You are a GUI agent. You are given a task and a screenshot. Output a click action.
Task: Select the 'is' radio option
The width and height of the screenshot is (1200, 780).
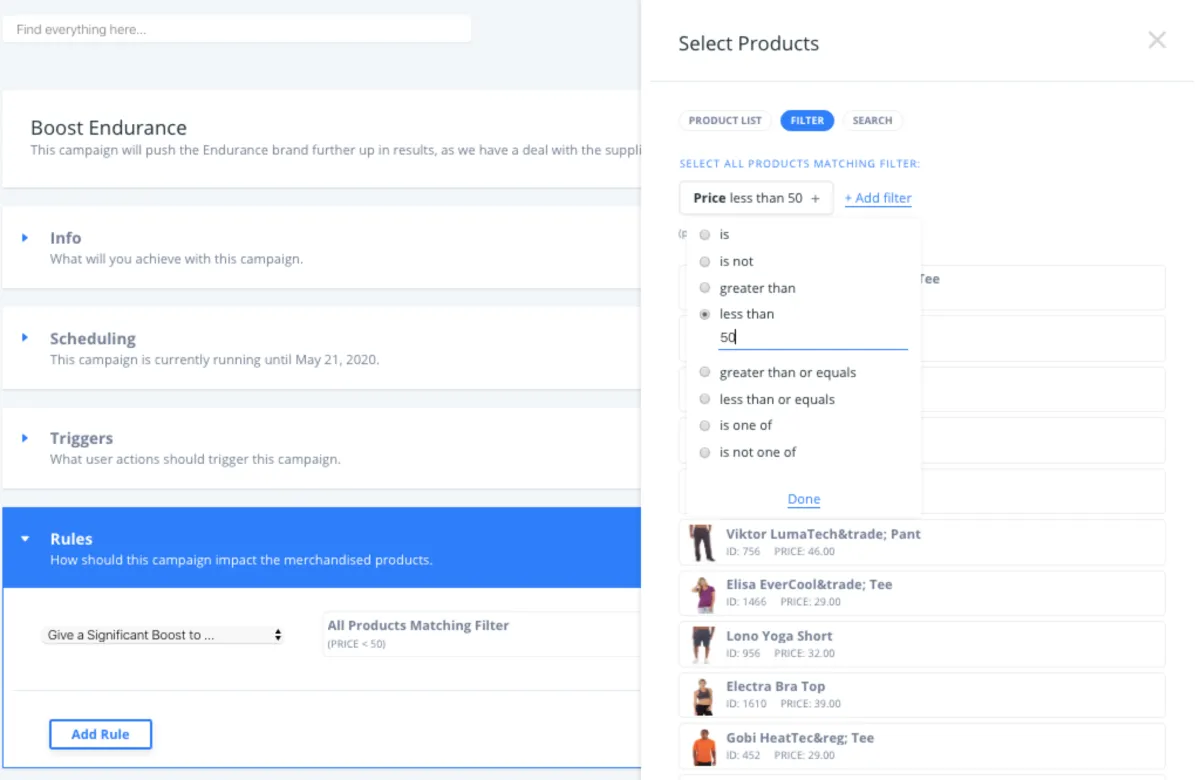pos(705,235)
